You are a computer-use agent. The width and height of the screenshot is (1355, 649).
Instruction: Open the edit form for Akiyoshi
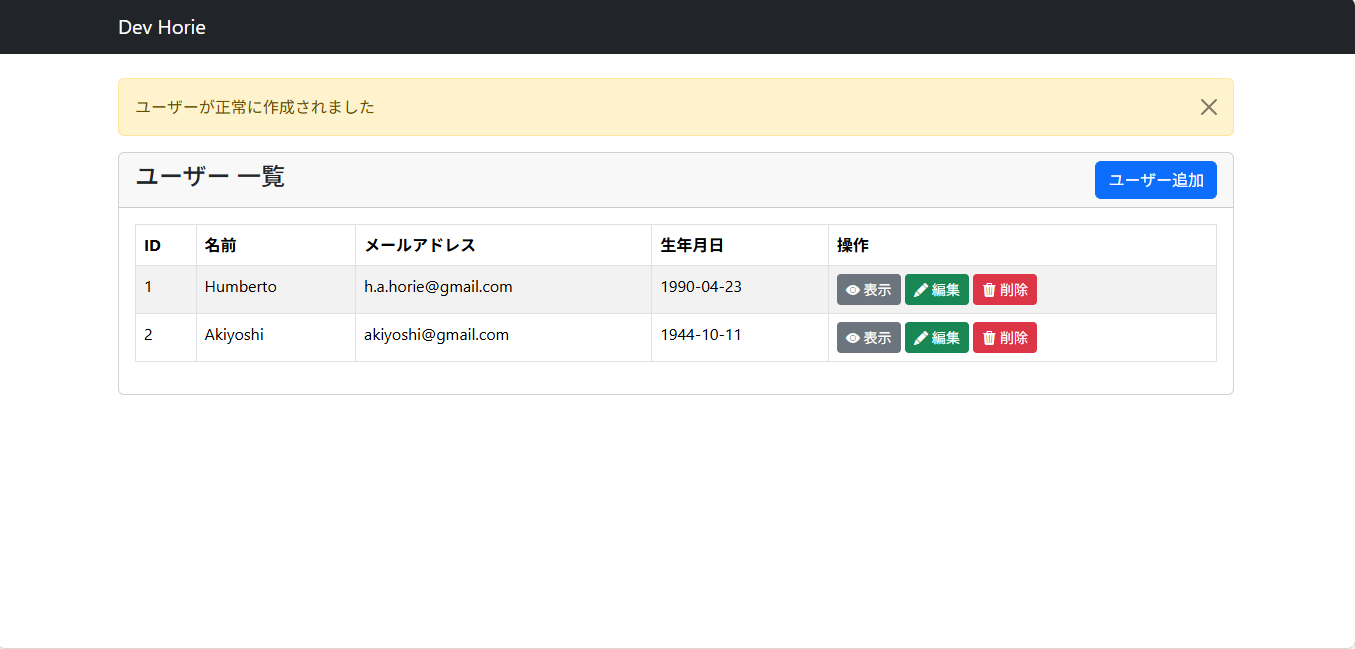(x=936, y=337)
